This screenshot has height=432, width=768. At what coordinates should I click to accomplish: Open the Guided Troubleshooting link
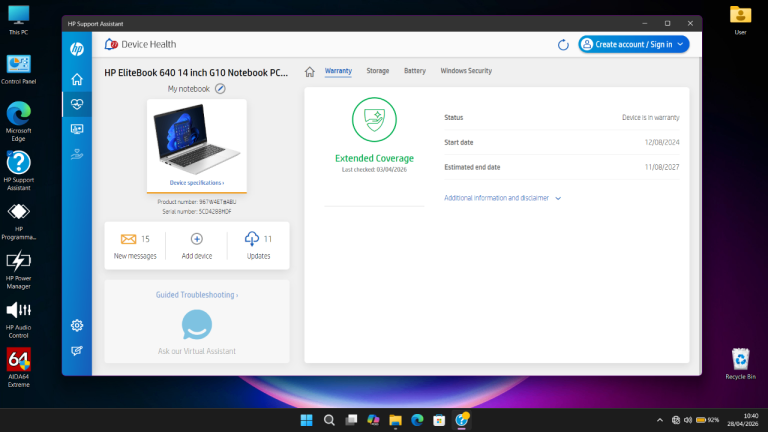point(197,295)
